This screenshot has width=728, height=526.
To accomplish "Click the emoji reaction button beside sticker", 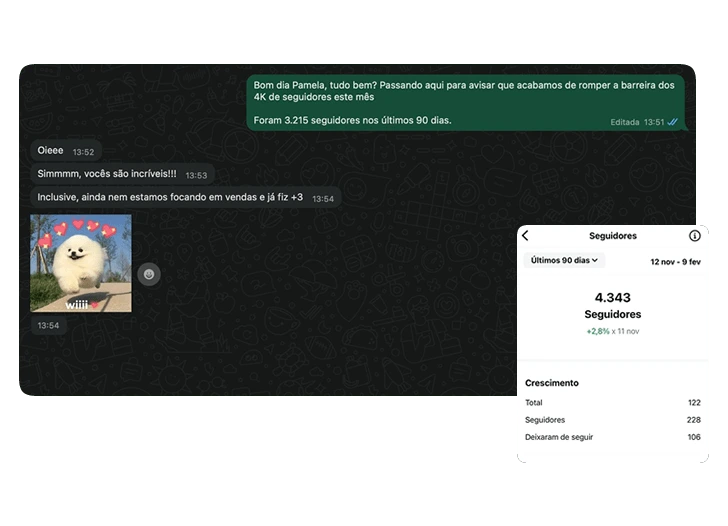I will tap(149, 274).
